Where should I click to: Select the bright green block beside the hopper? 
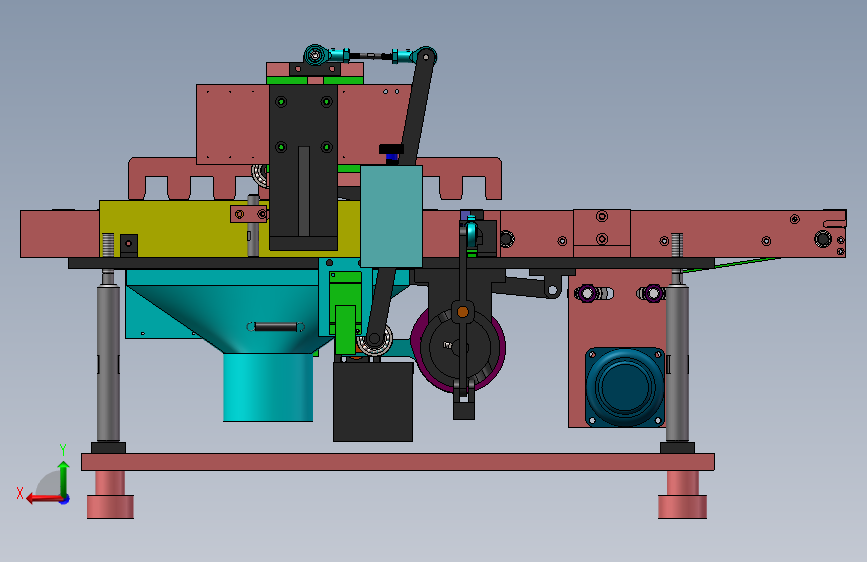[346, 313]
